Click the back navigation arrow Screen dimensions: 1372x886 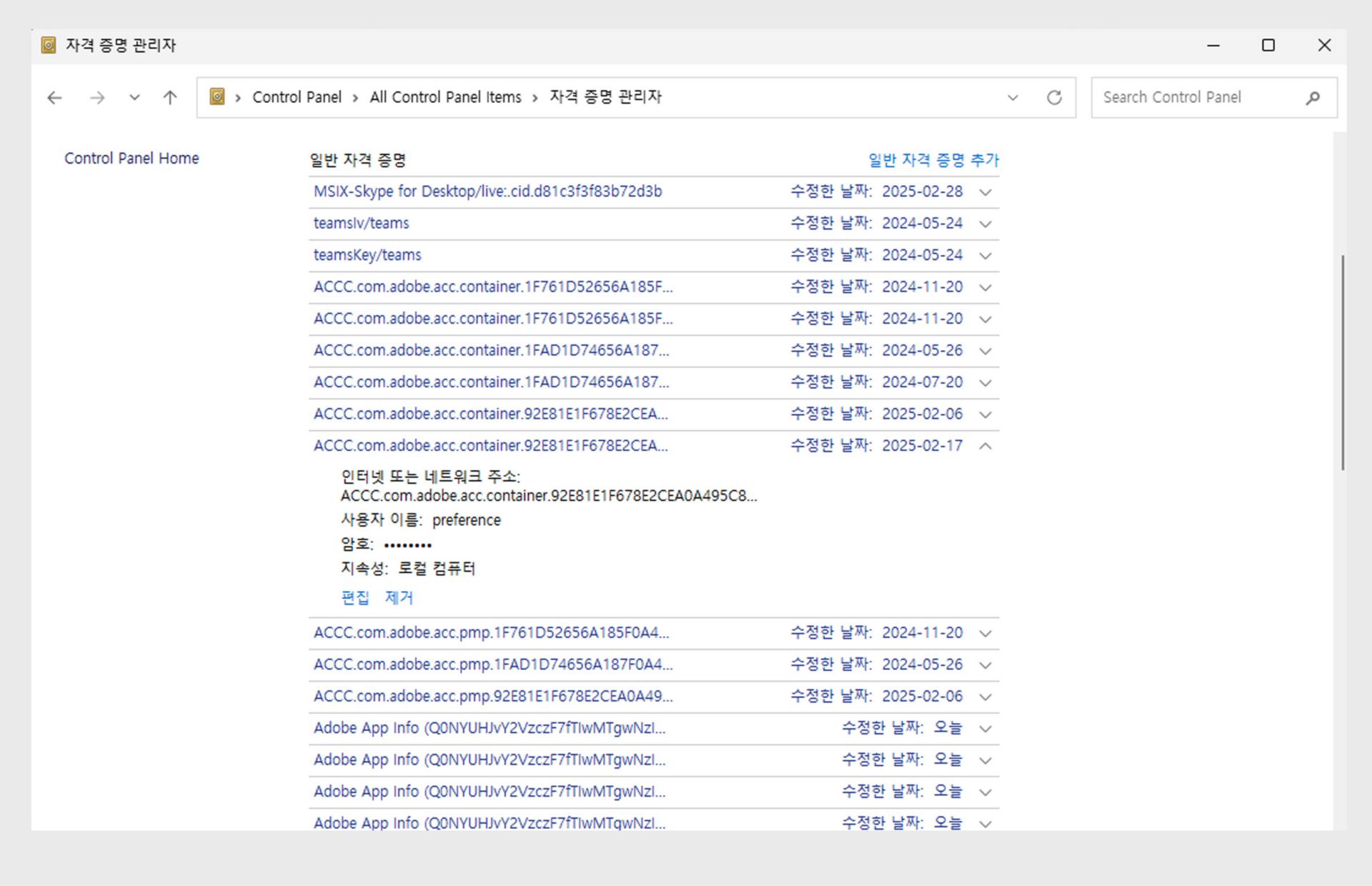click(54, 98)
